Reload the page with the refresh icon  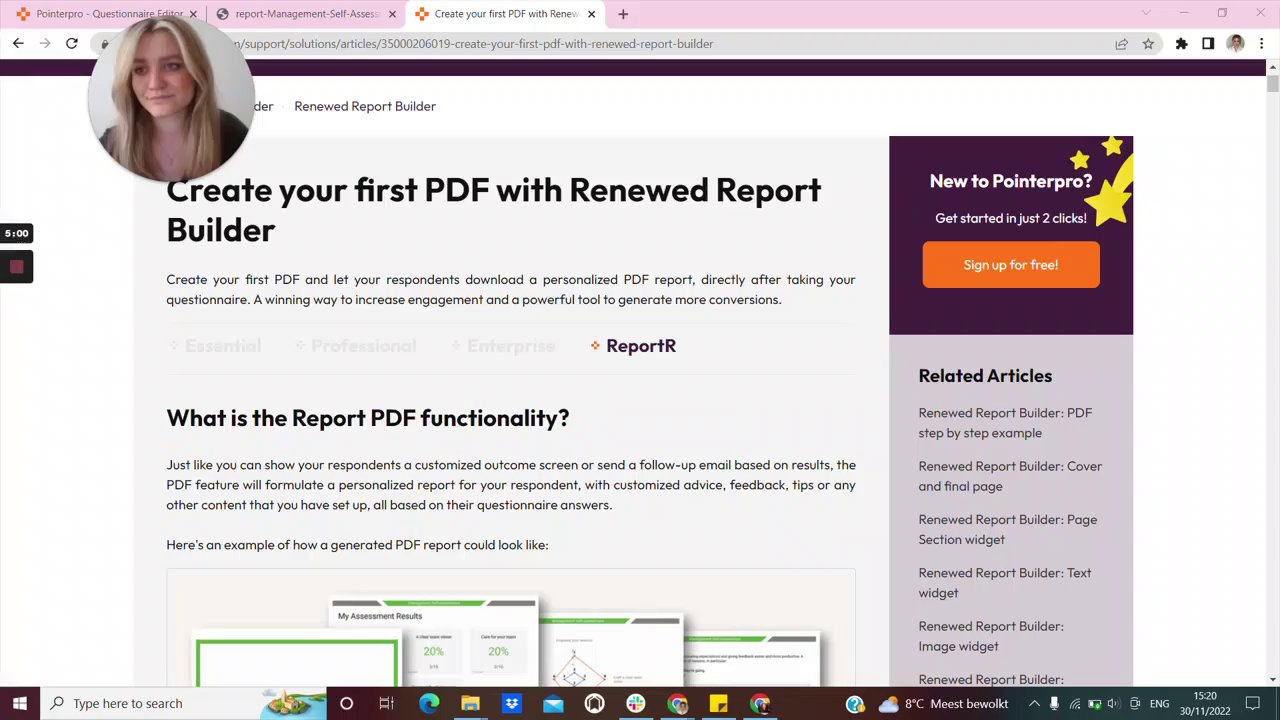click(x=72, y=43)
